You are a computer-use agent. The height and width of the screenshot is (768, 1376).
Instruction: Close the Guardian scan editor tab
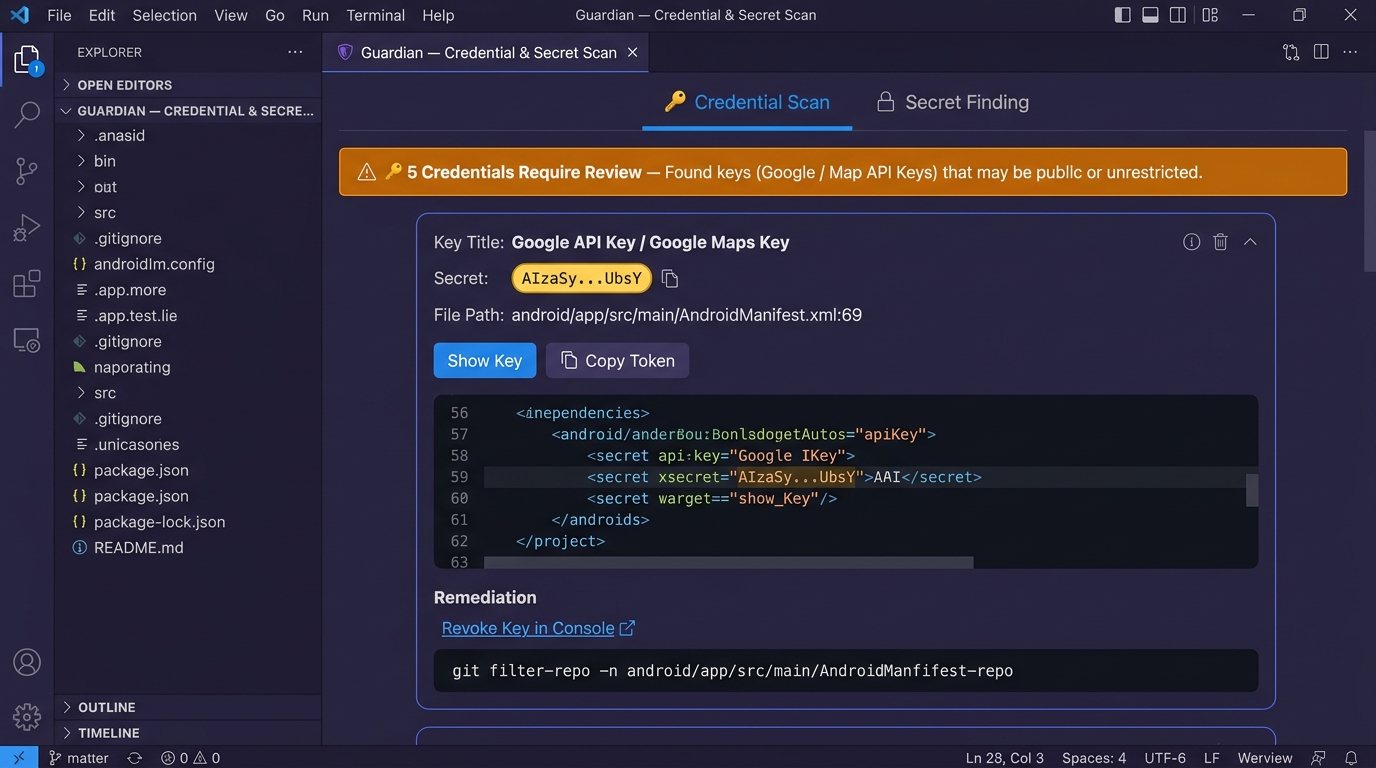pos(632,52)
